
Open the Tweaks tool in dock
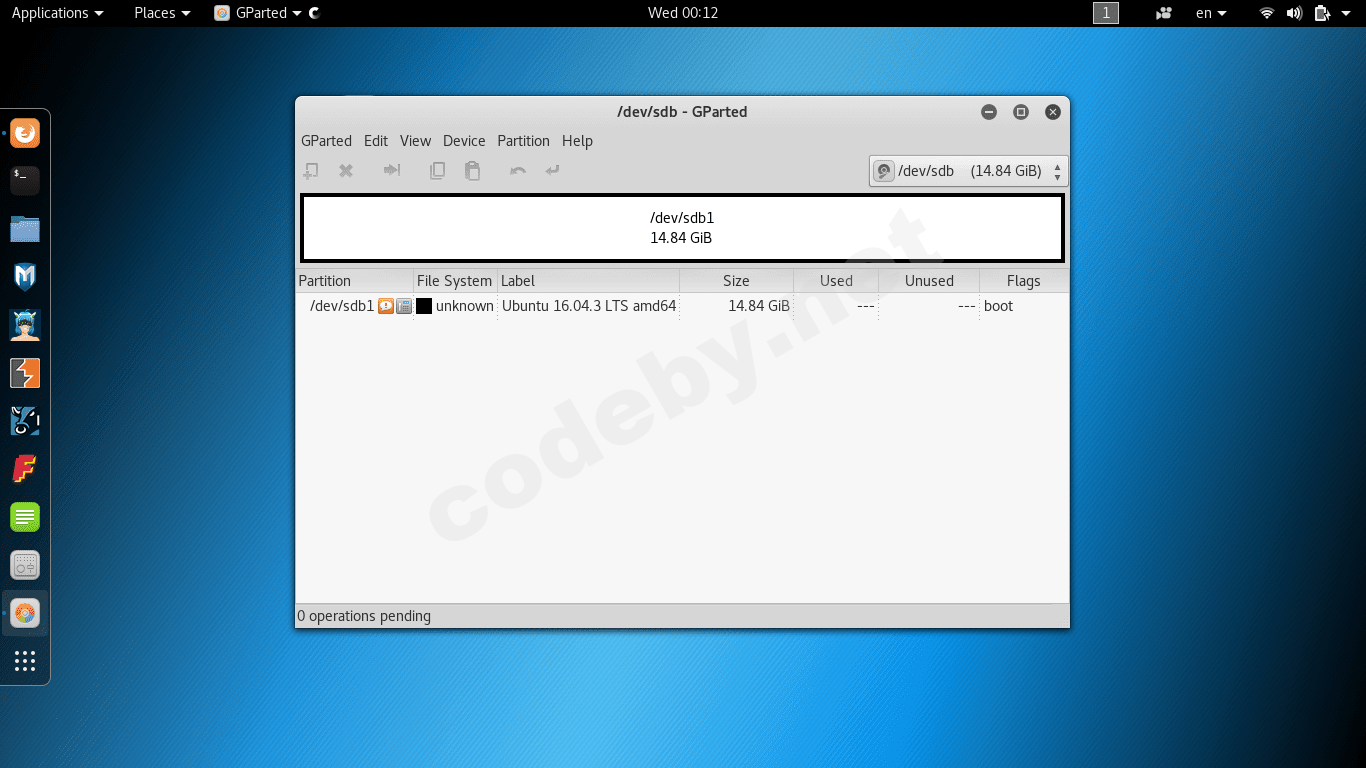[25, 565]
